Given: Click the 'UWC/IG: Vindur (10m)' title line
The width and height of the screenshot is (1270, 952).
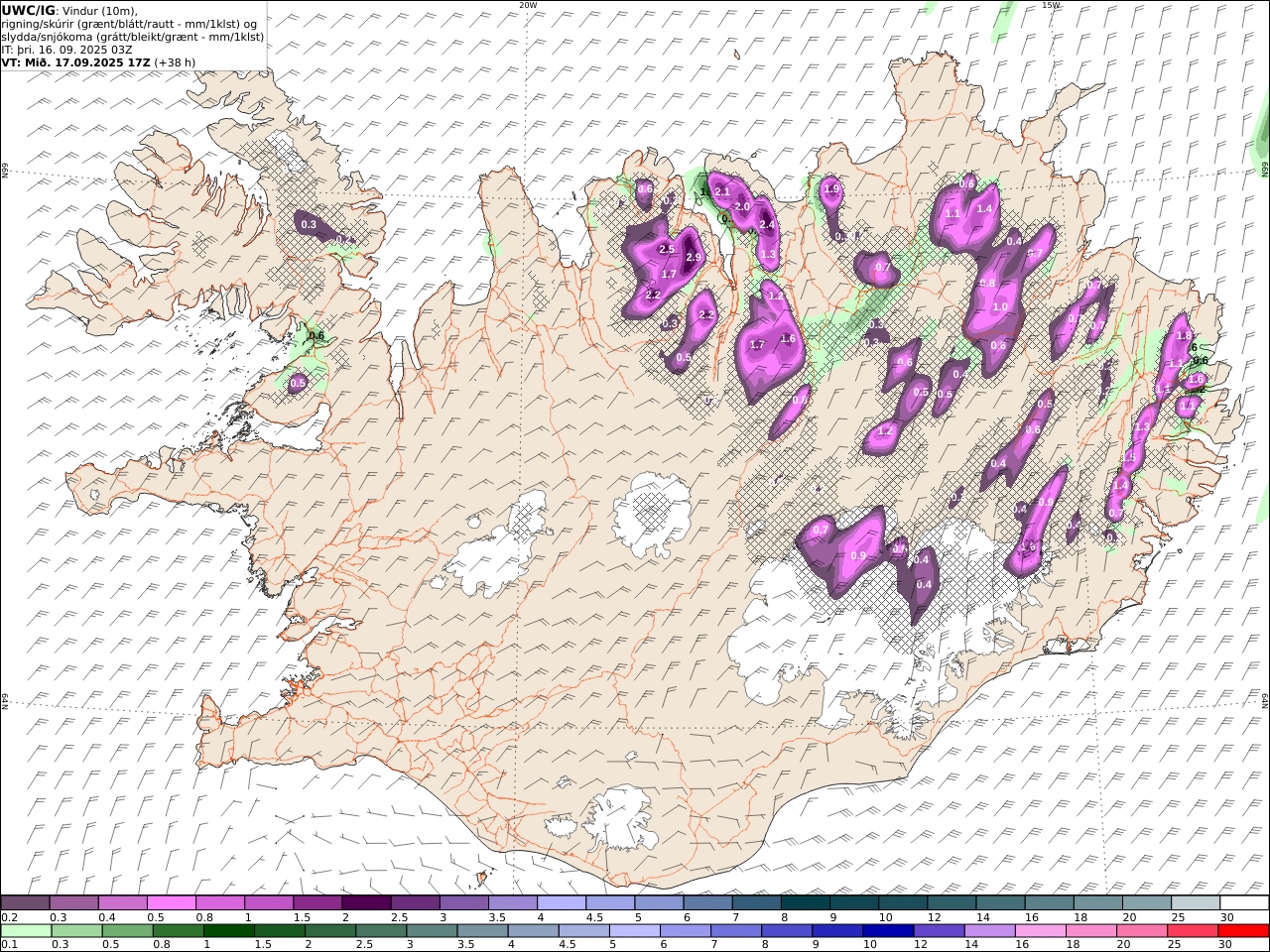Looking at the screenshot, I should (x=69, y=10).
